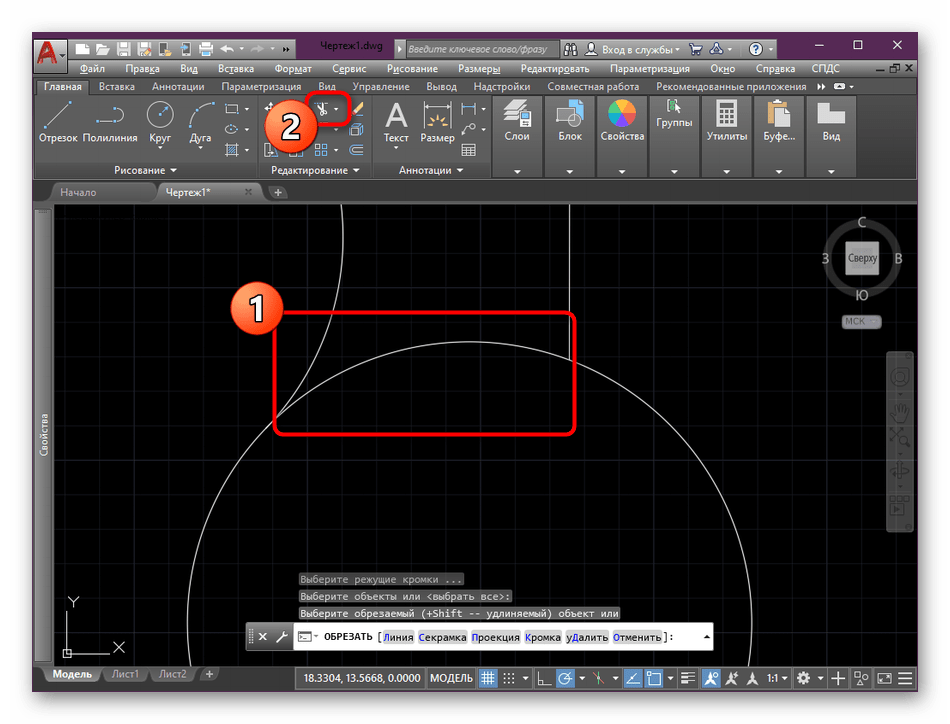
Task: Toggle polar tracking in status bar
Action: tap(566, 678)
